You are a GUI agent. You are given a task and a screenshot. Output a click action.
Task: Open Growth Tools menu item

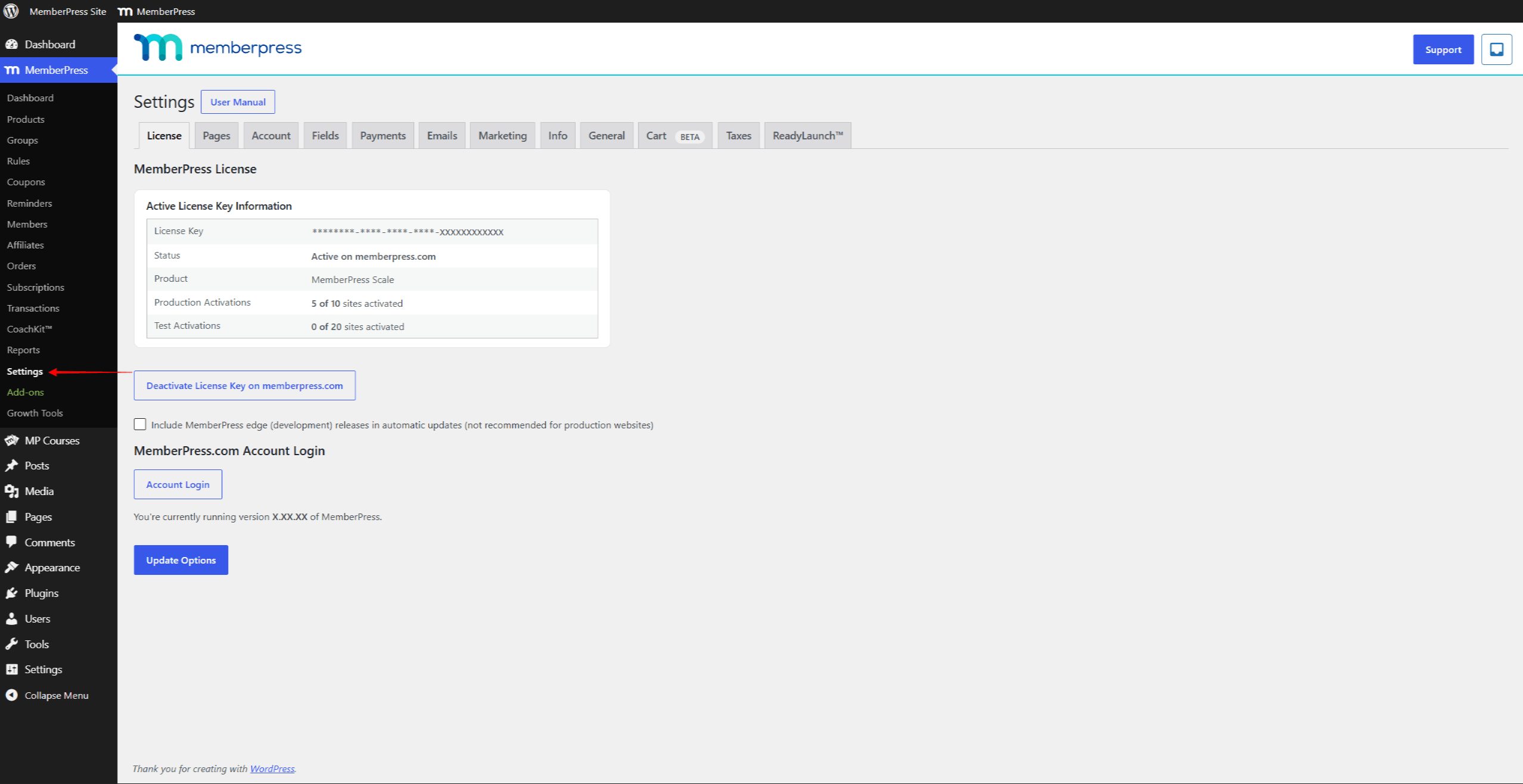click(35, 413)
